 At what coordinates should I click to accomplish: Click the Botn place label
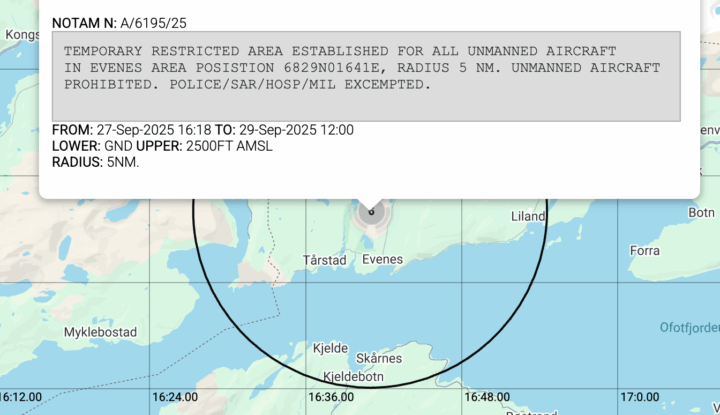pyautogui.click(x=702, y=213)
